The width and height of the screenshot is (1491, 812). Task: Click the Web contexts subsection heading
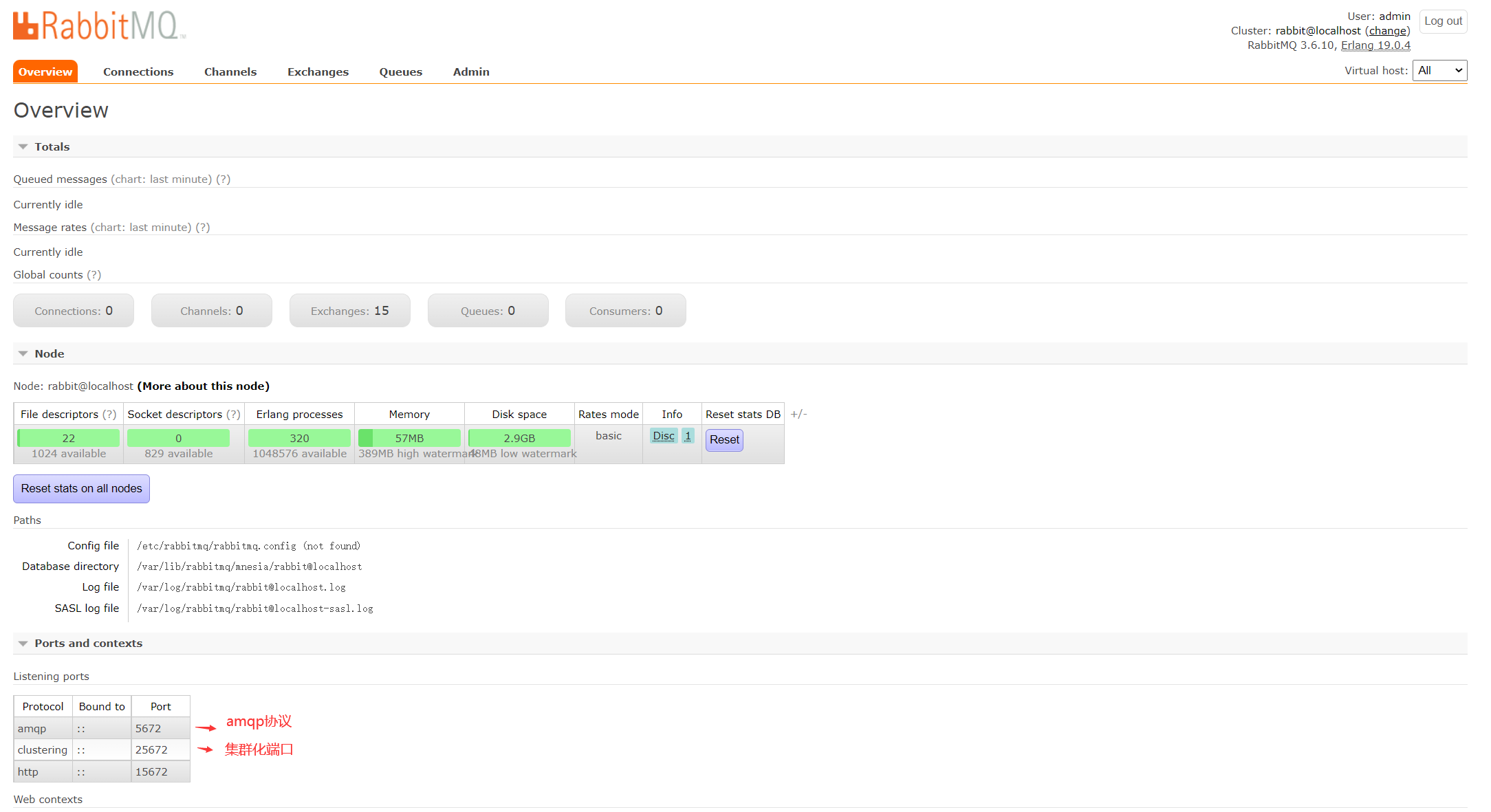click(48, 800)
